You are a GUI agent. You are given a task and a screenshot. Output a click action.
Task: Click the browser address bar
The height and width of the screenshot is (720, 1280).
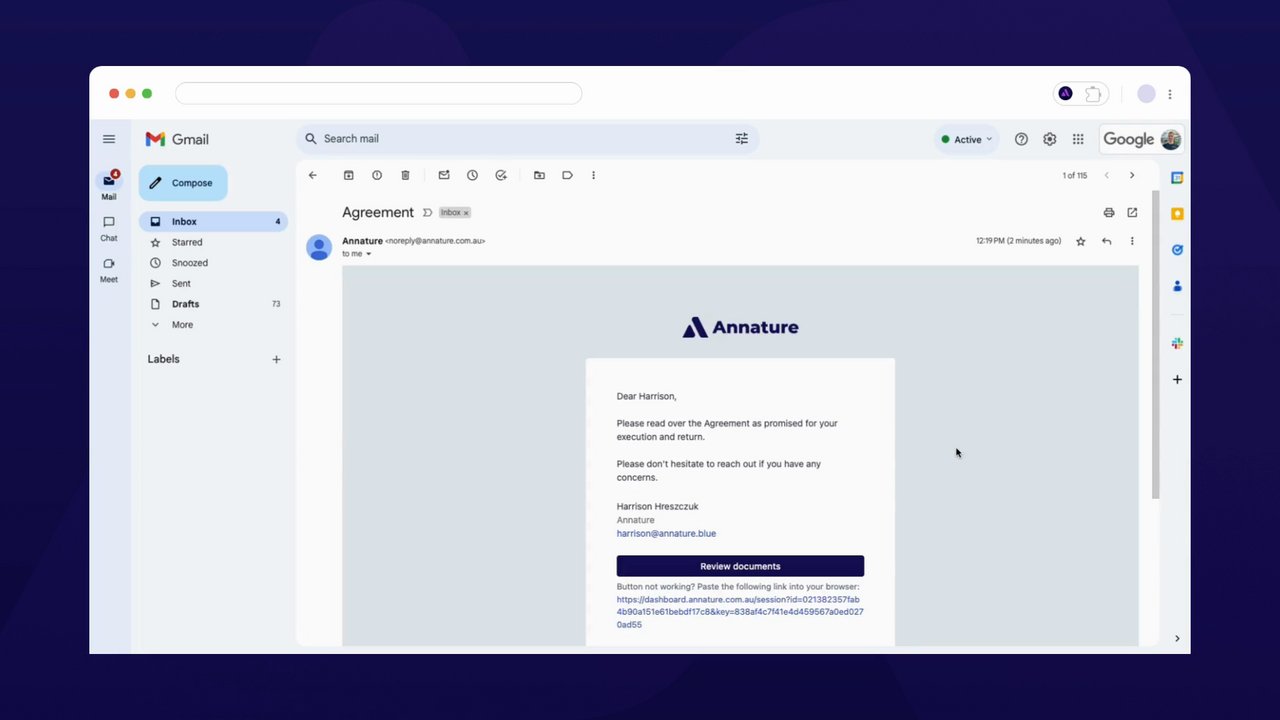pos(378,93)
